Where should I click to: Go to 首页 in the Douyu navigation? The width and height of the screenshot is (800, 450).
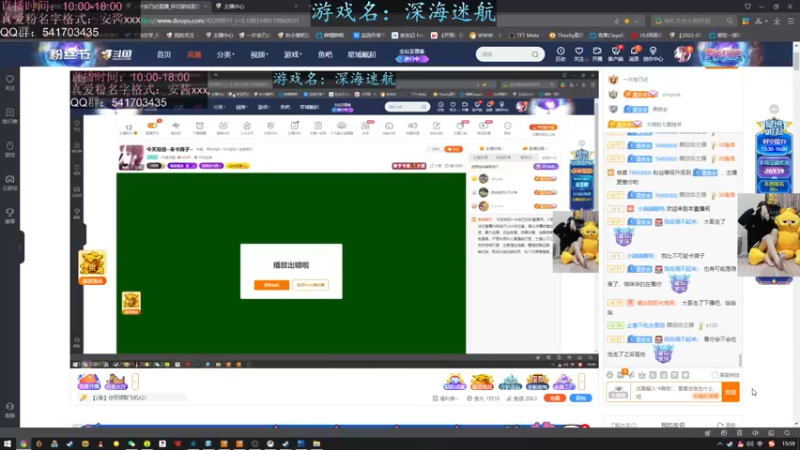(164, 55)
